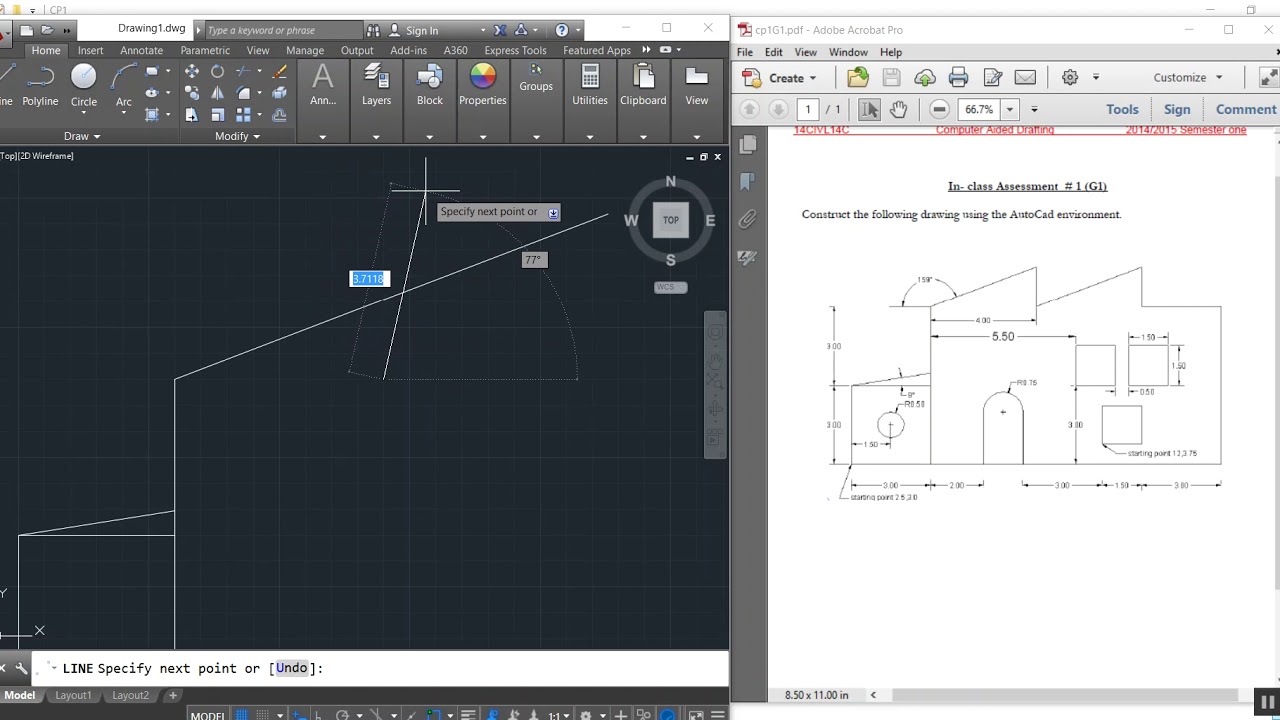Expand the Modify panel dropdown

(238, 136)
